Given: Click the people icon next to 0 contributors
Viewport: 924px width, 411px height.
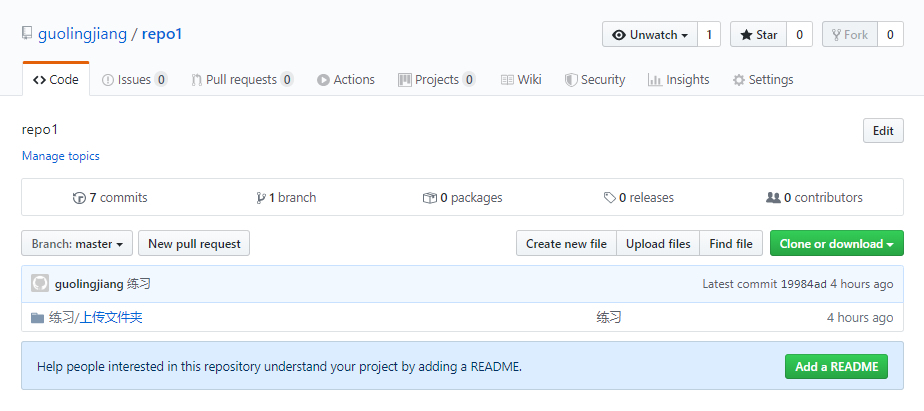Looking at the screenshot, I should [x=773, y=198].
